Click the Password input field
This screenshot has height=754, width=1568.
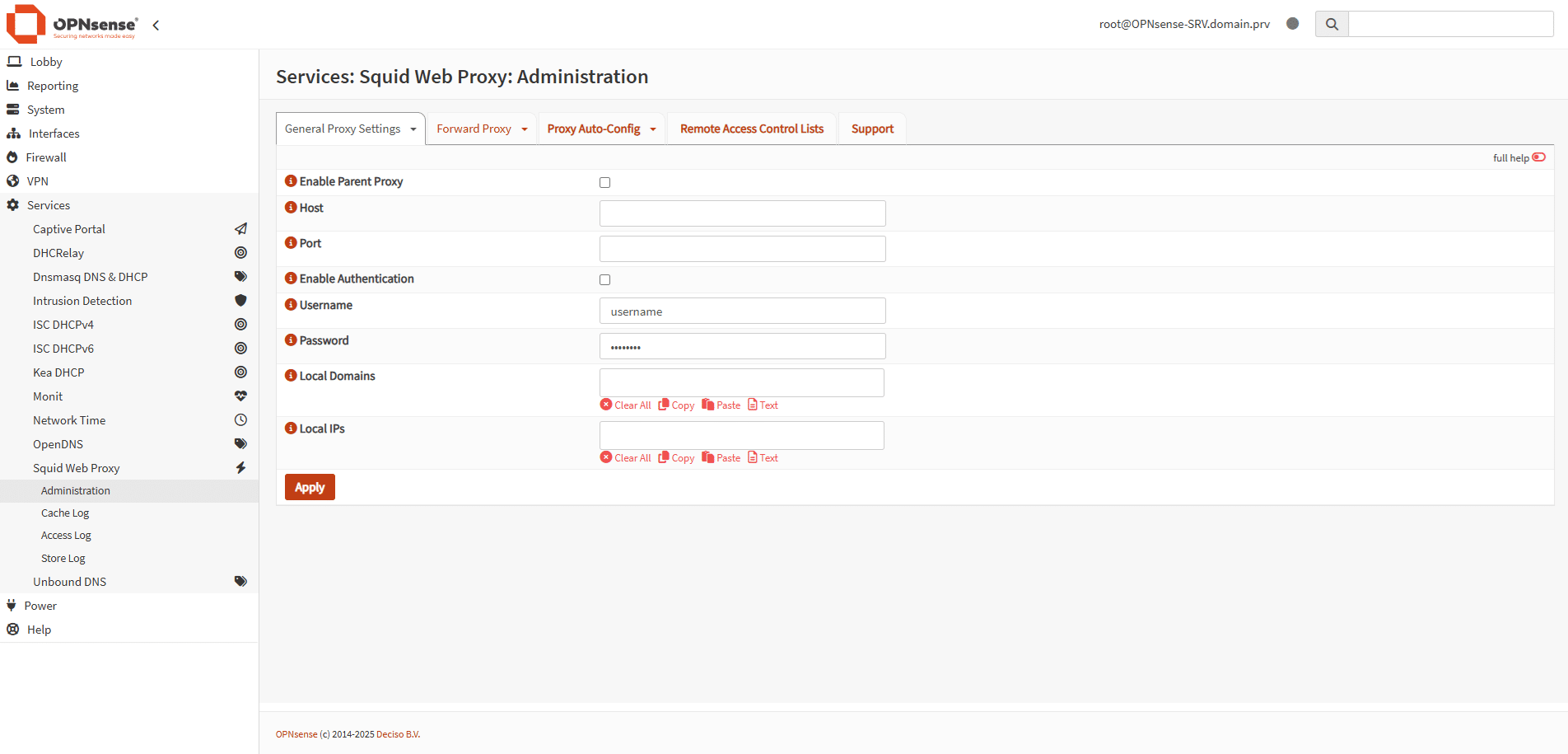(x=743, y=346)
